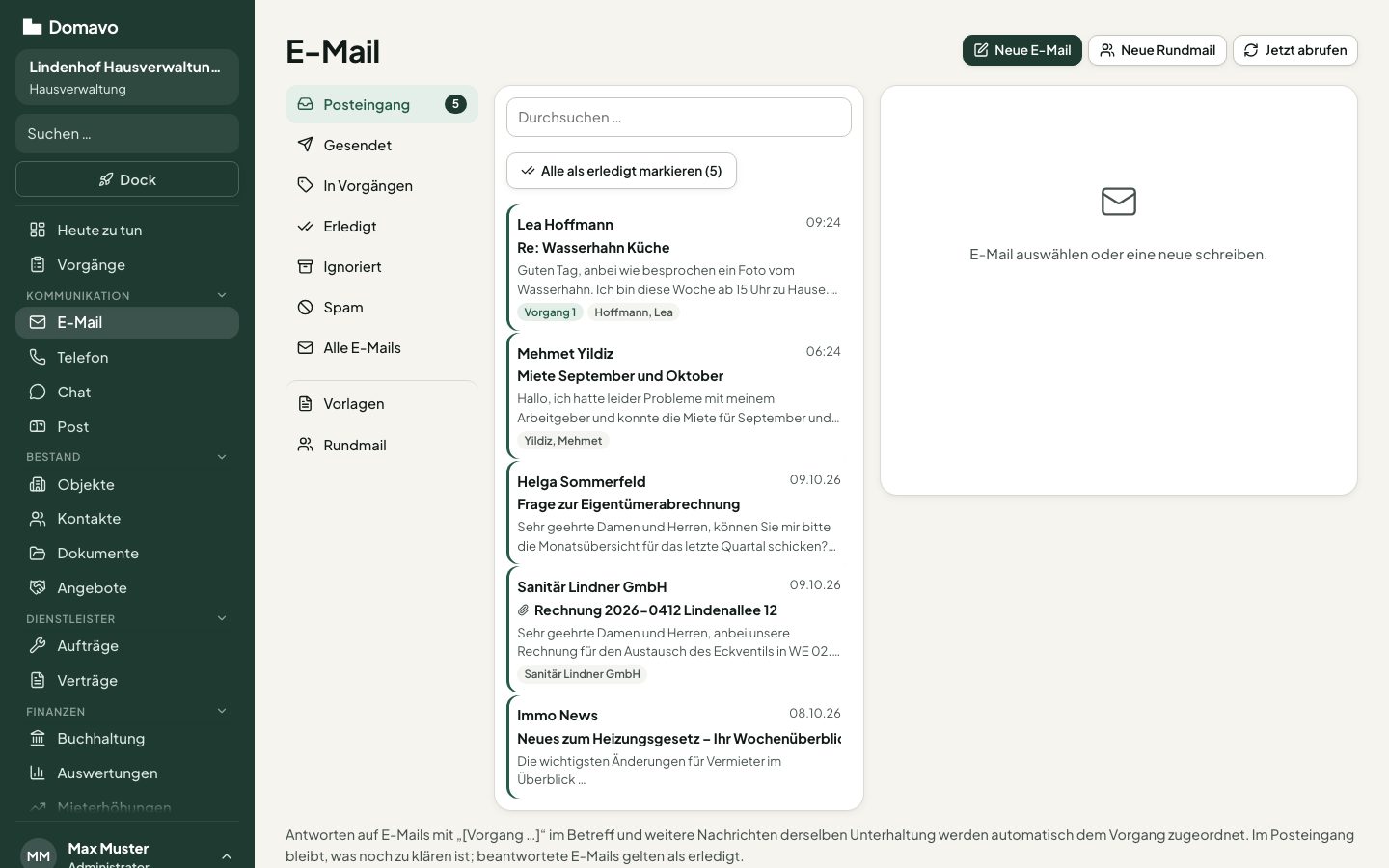This screenshot has height=868, width=1389.
Task: Fetch mail with Jetzt abrufen
Action: click(1295, 50)
